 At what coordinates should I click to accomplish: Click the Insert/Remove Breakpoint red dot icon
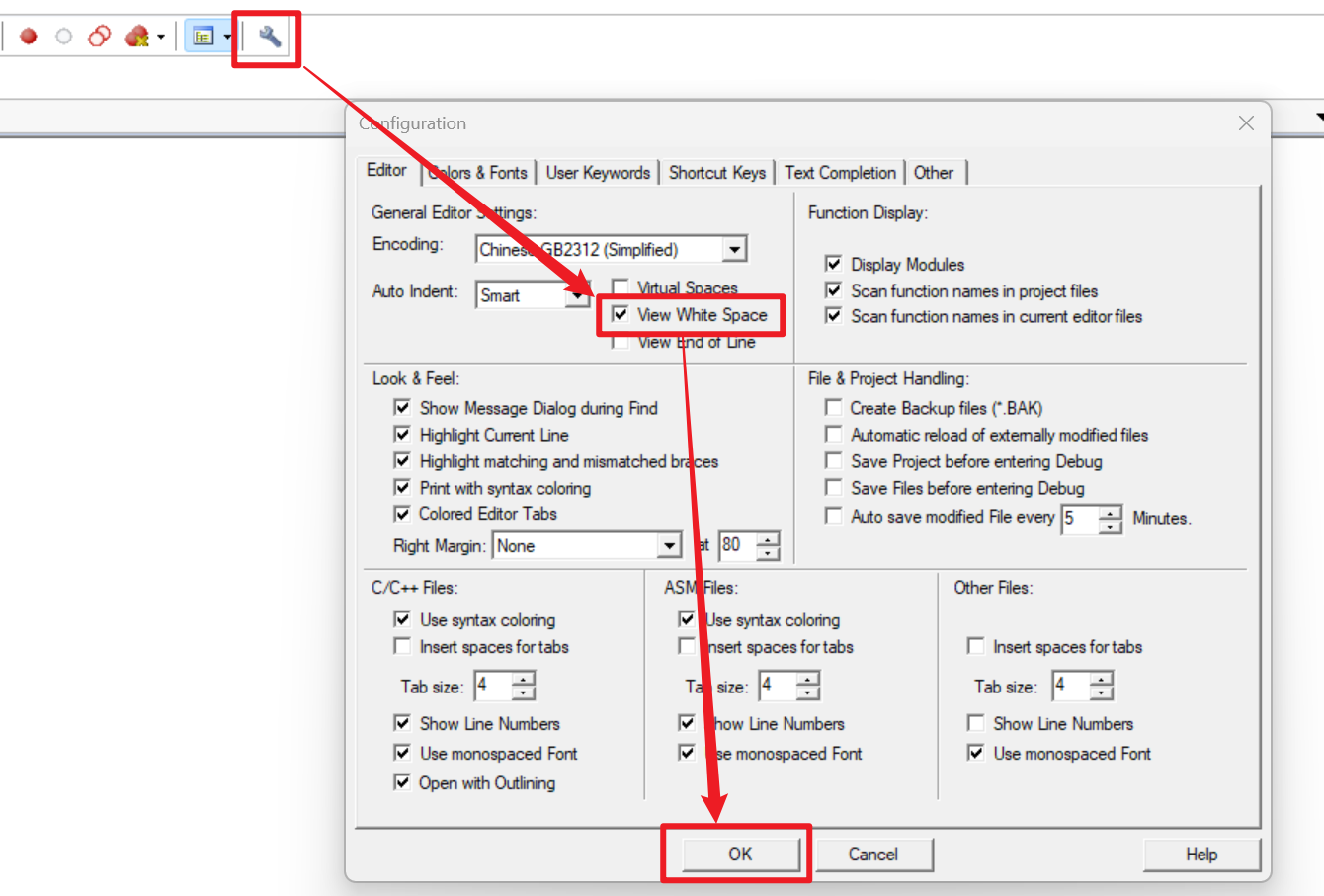[29, 38]
